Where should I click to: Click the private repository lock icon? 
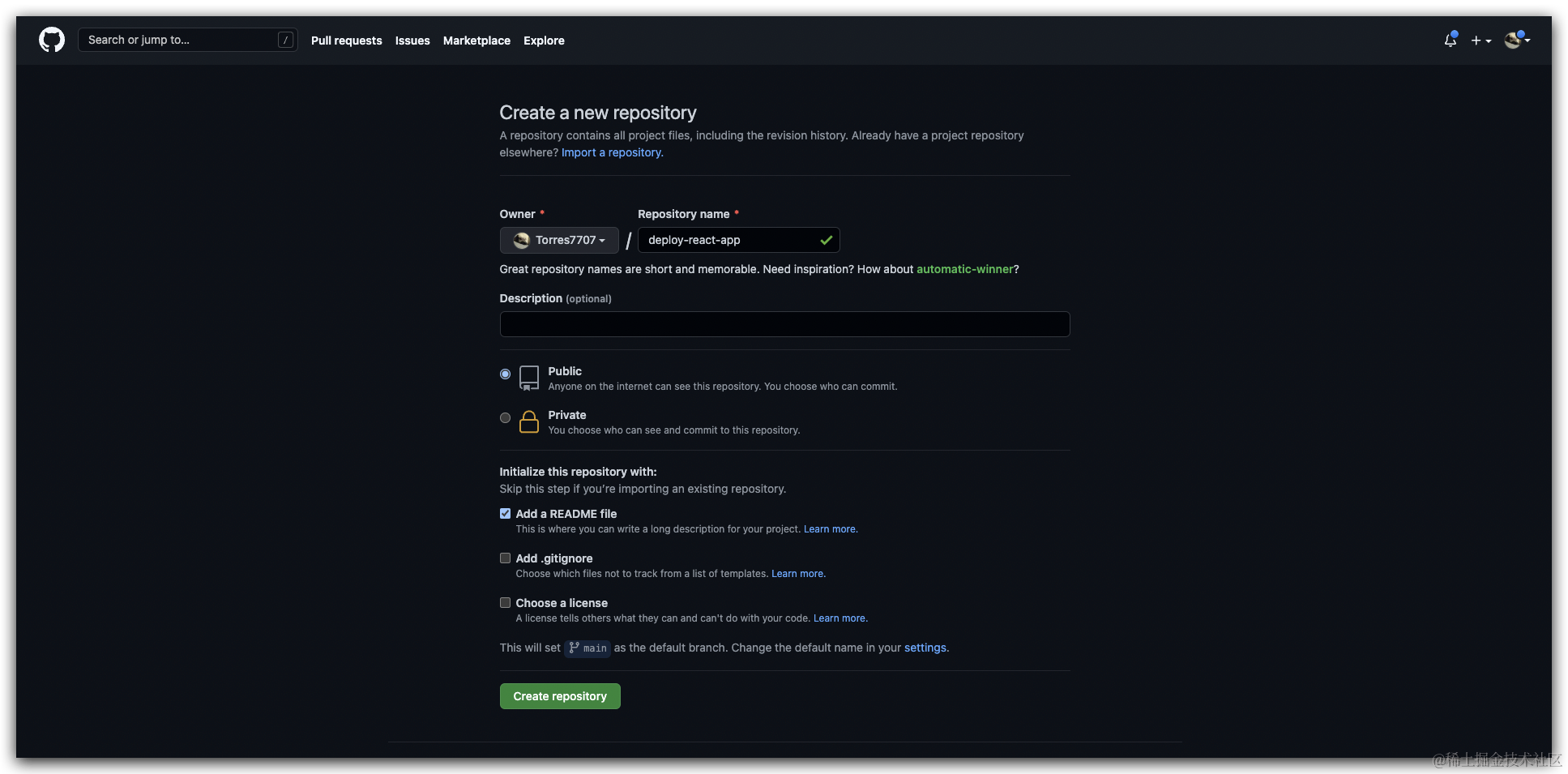529,421
